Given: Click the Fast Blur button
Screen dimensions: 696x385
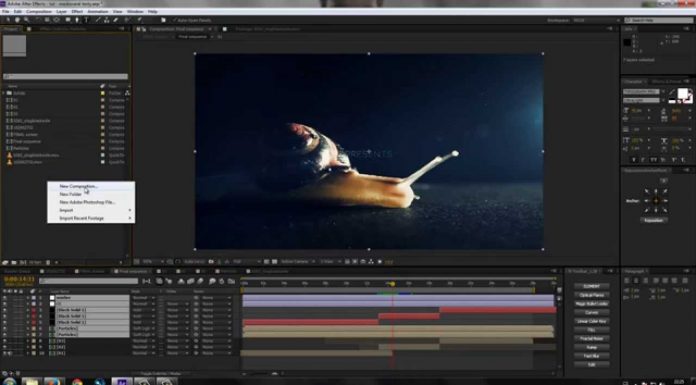Looking at the screenshot, I should click(x=591, y=356).
